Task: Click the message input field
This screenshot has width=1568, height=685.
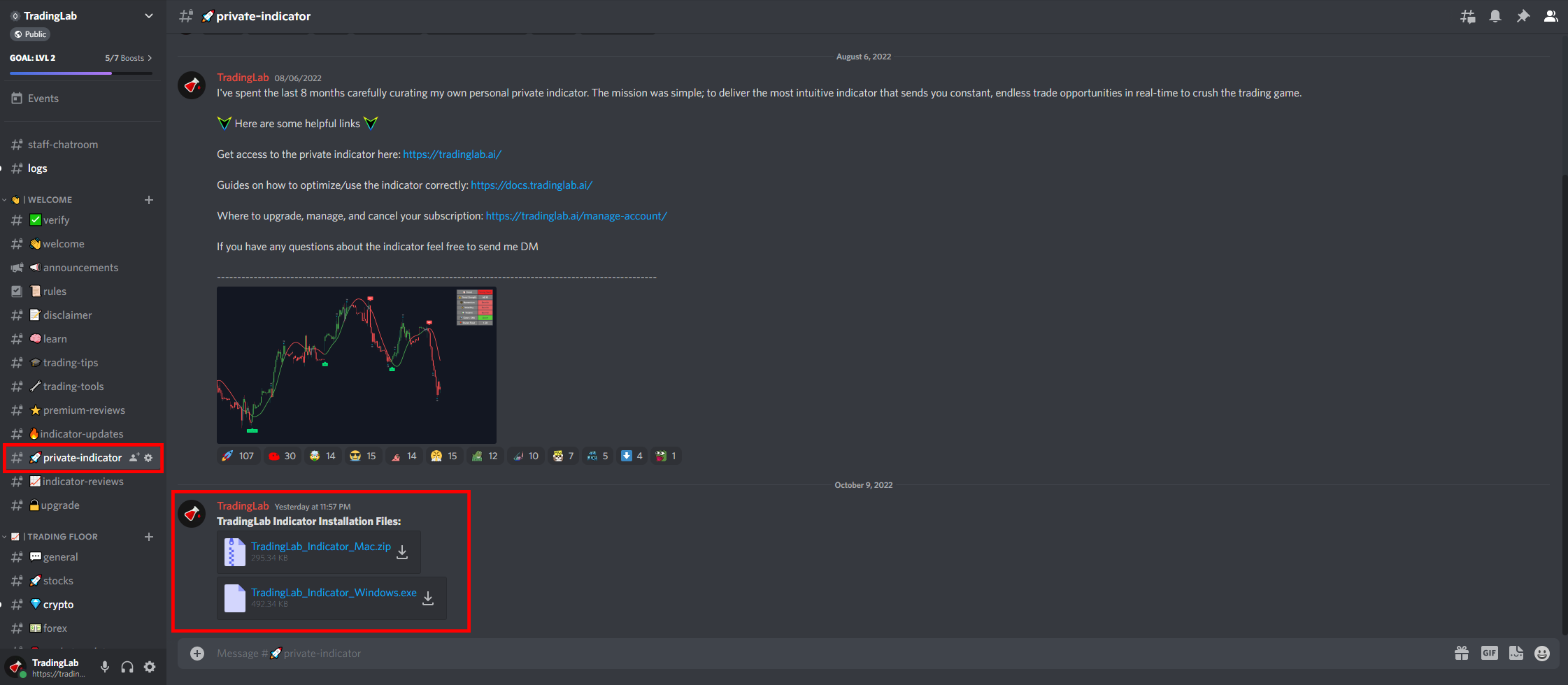Action: 769,653
